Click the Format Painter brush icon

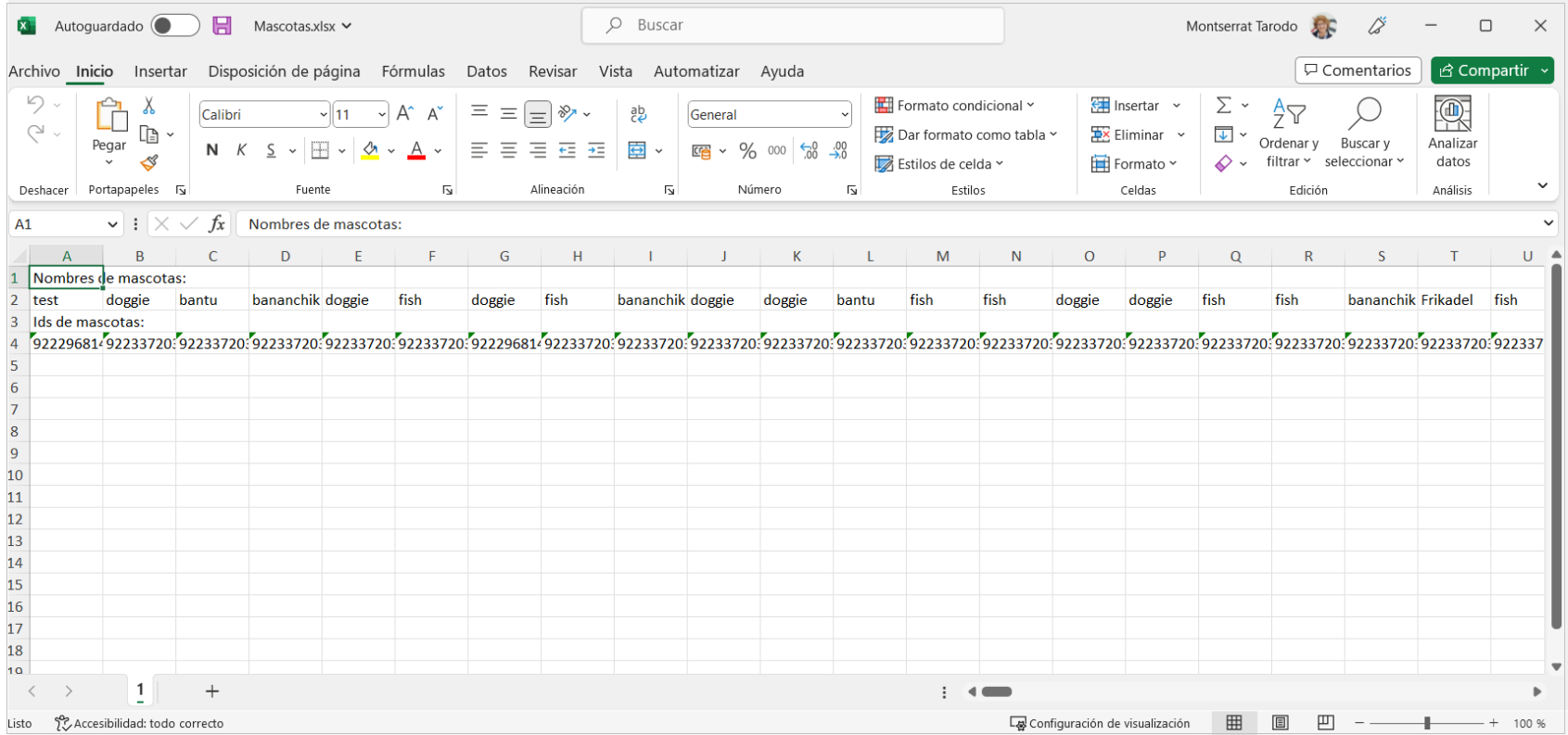149,163
